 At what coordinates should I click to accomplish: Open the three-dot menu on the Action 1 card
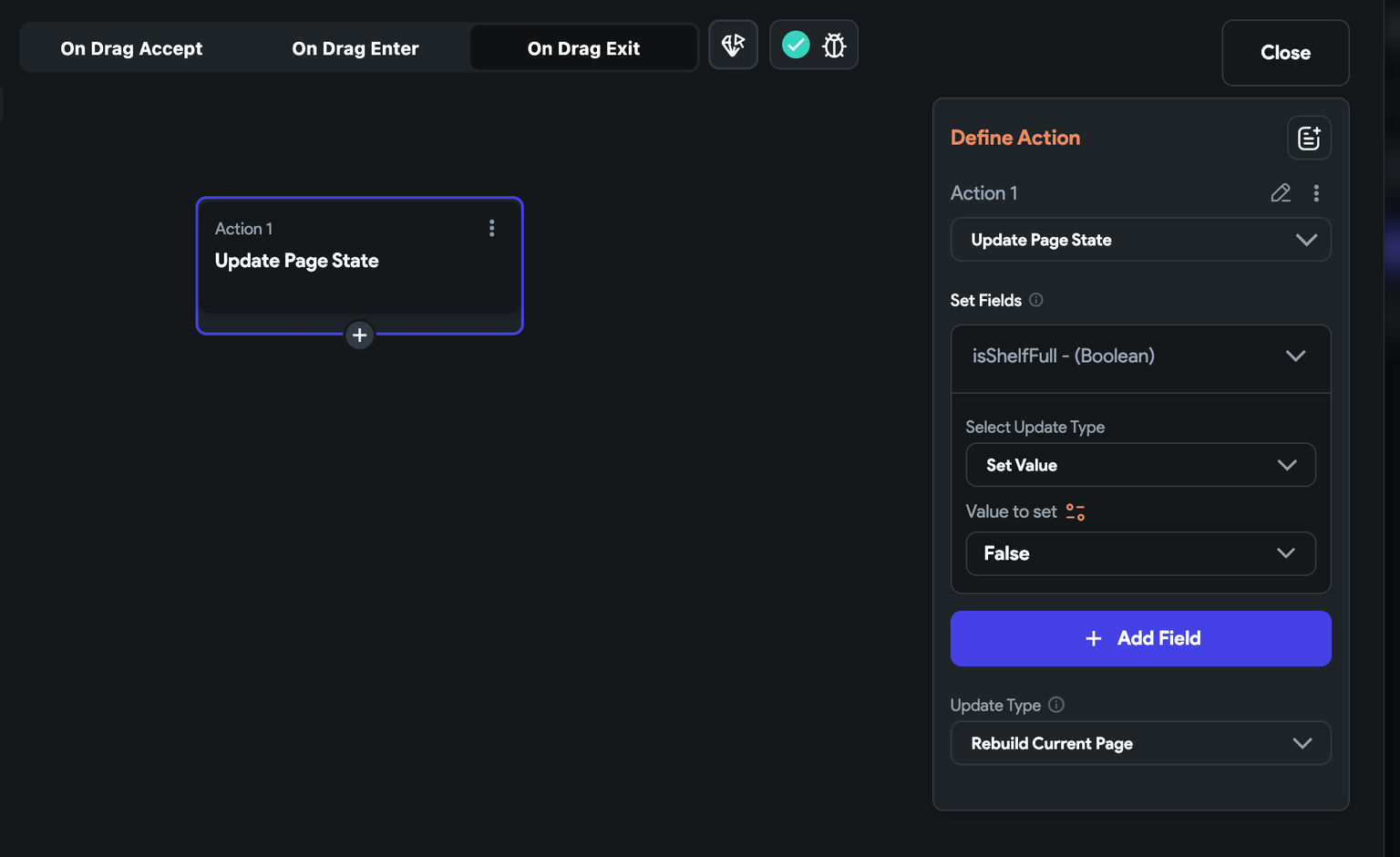[492, 228]
